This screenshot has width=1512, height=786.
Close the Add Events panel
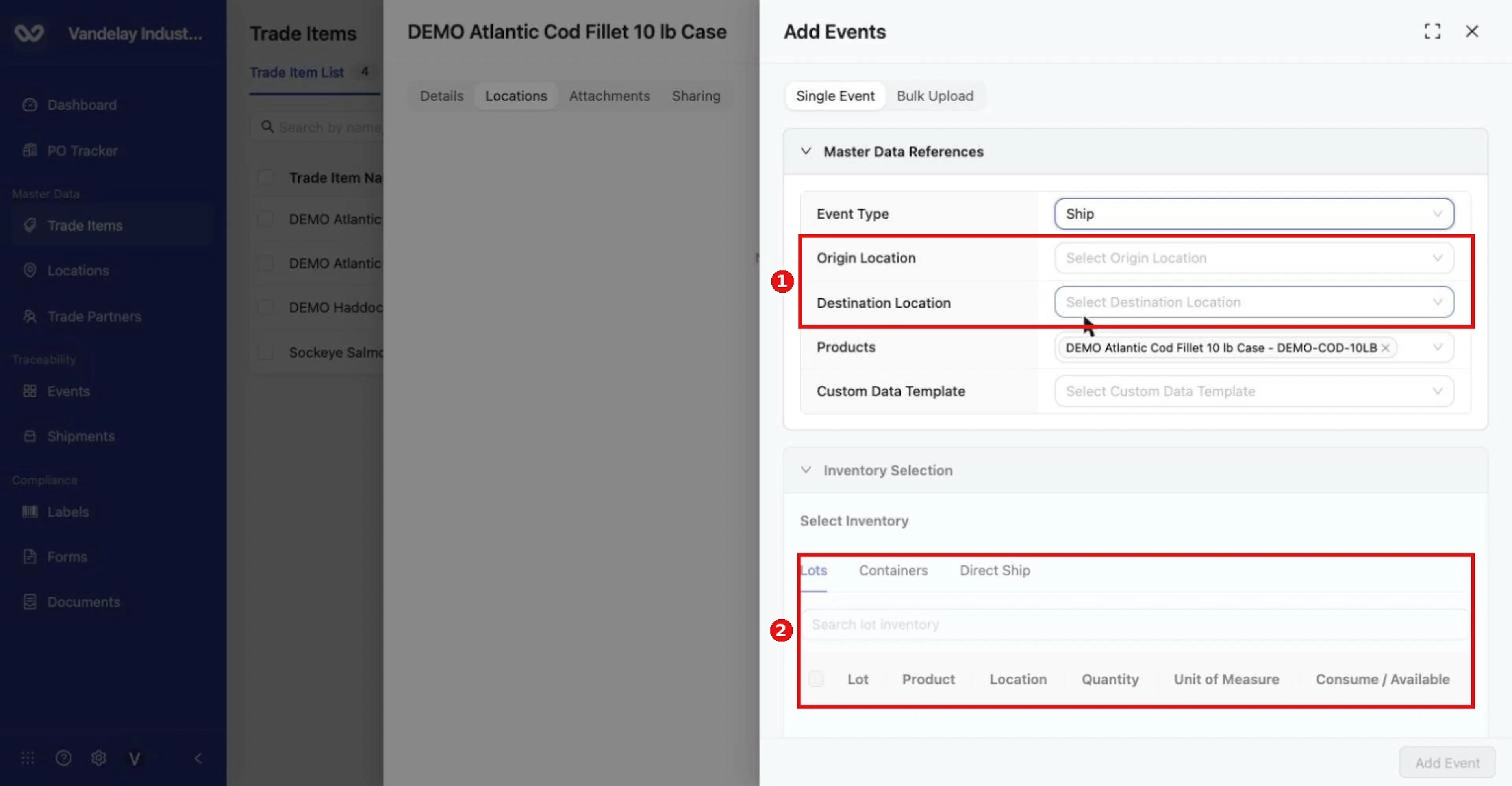pyautogui.click(x=1472, y=31)
